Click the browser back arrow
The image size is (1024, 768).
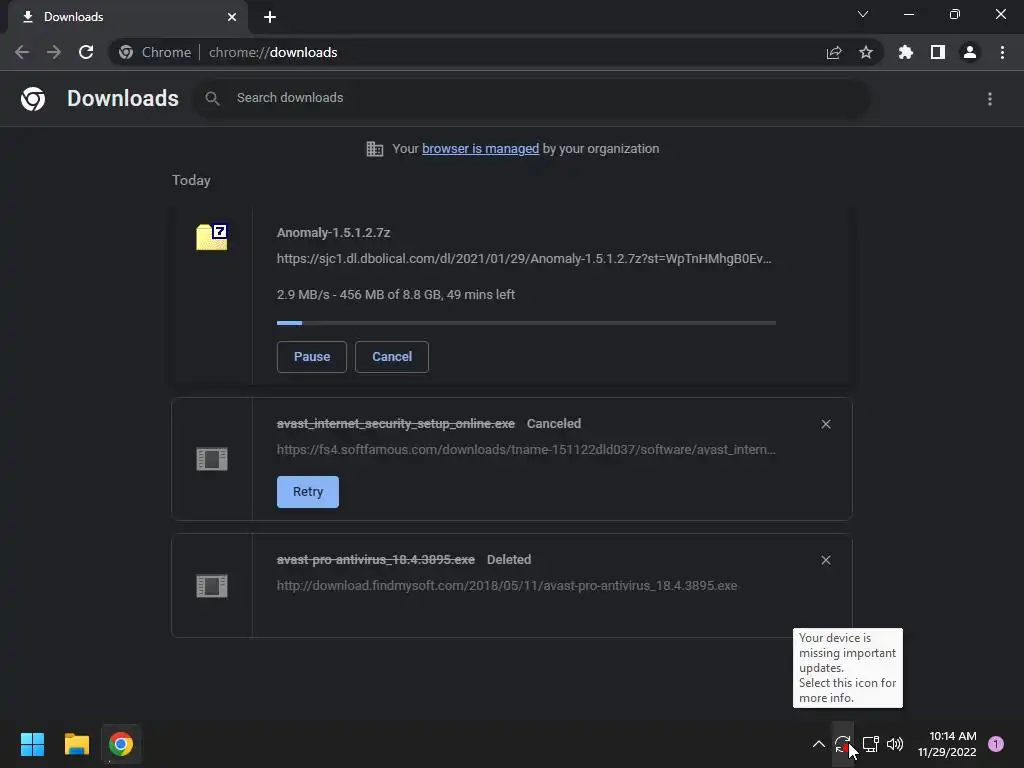click(x=22, y=52)
